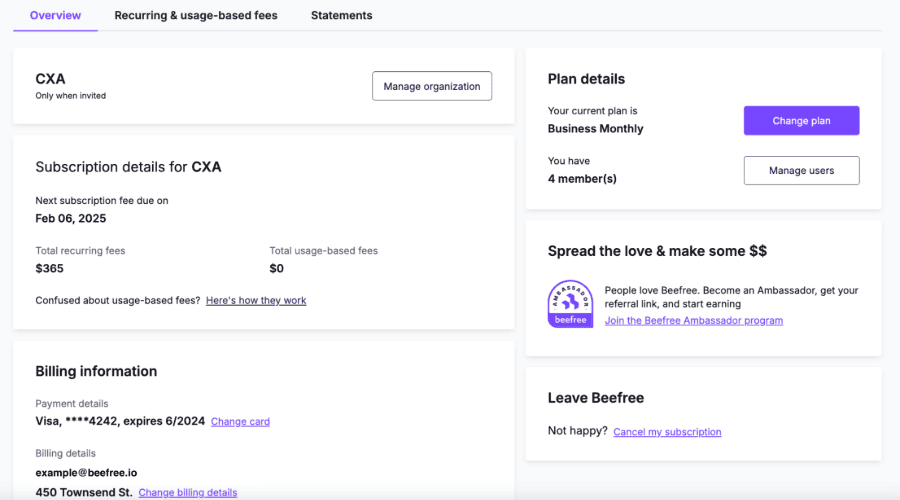Click the Change card link

(x=240, y=422)
